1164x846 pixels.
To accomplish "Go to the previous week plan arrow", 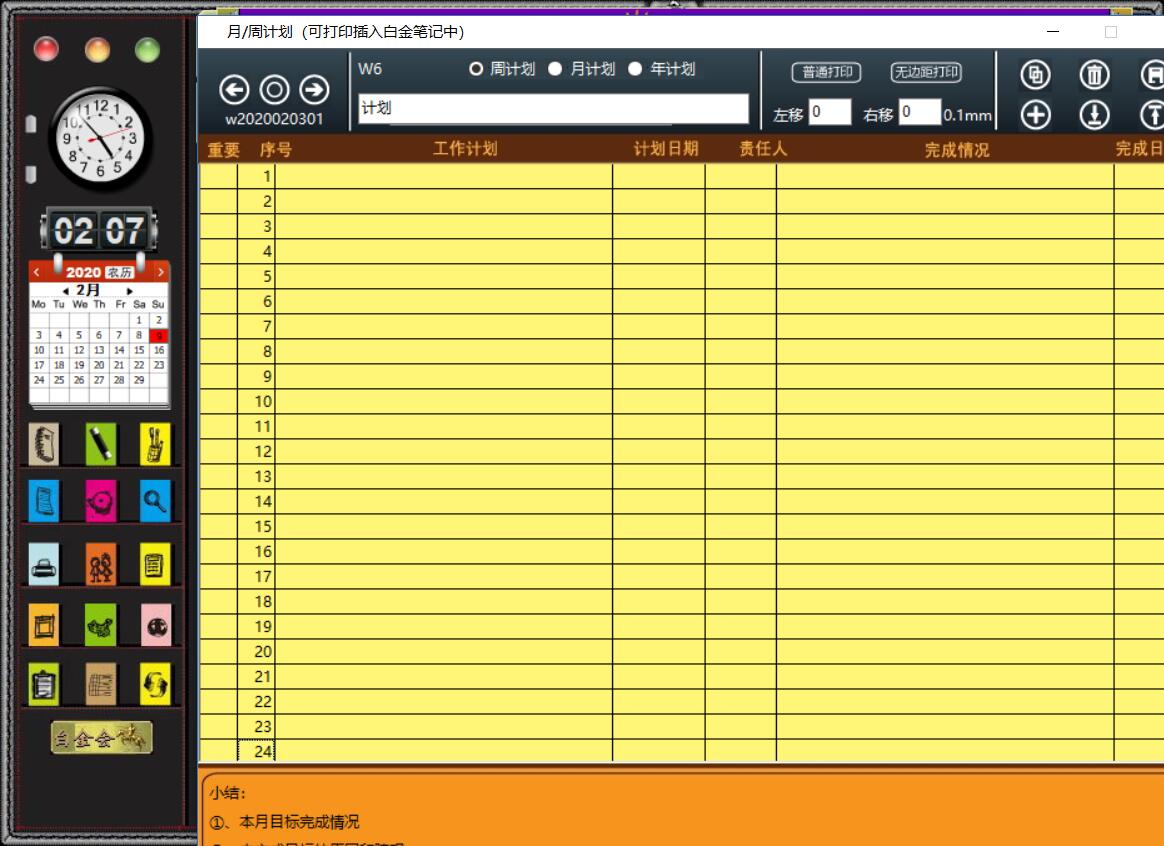I will click(x=235, y=90).
